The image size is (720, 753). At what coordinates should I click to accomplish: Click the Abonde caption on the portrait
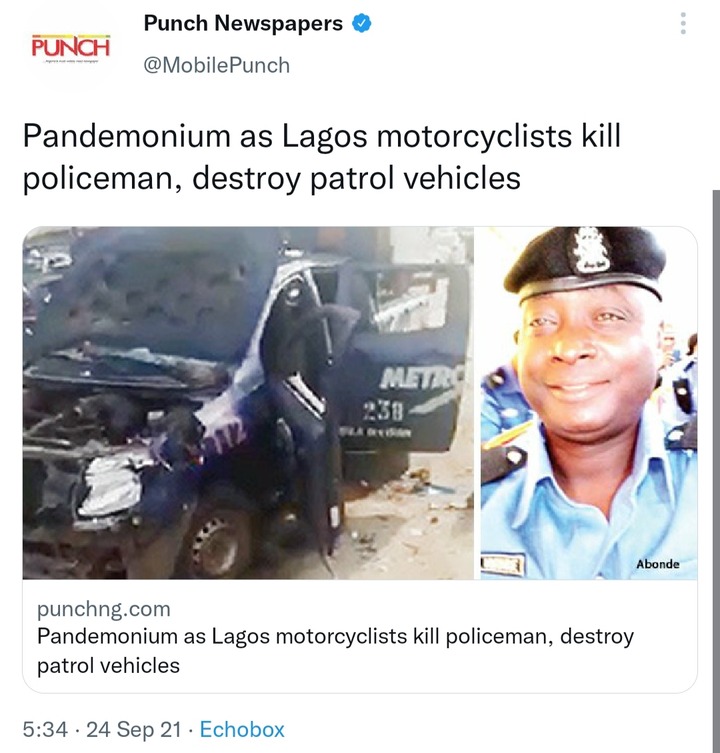(658, 564)
